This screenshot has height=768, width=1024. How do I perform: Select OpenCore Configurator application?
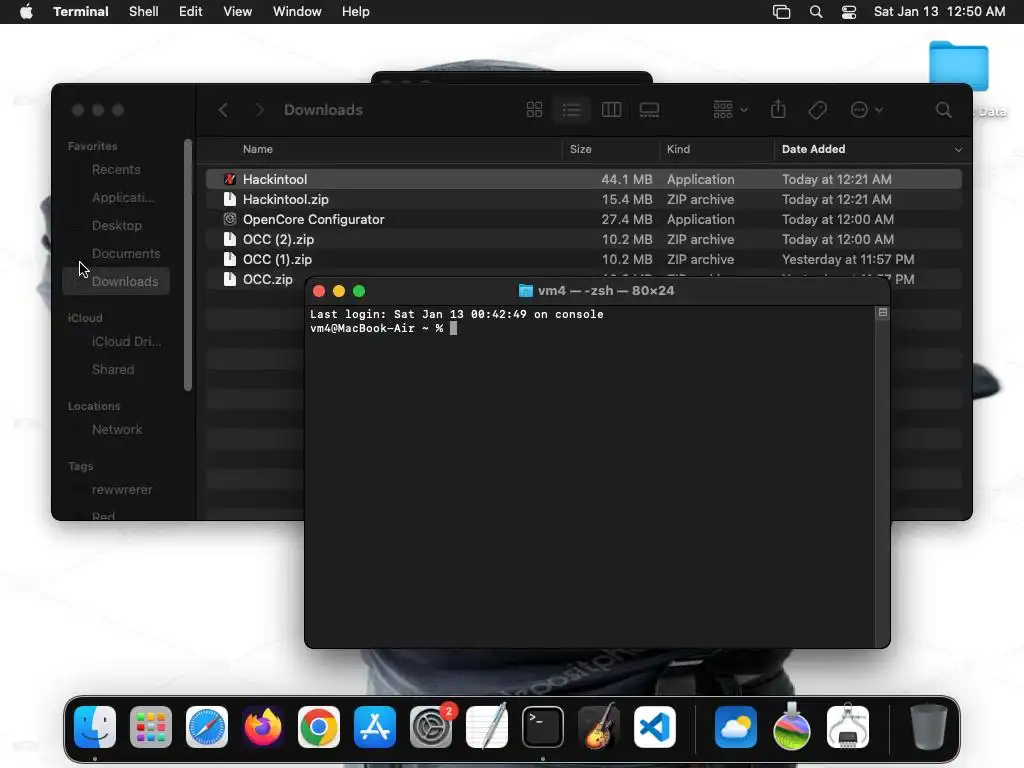[x=583, y=219]
